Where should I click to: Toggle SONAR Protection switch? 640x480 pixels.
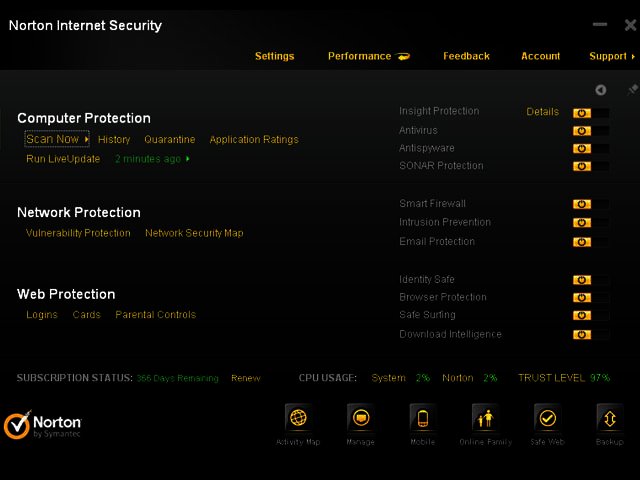click(x=591, y=166)
